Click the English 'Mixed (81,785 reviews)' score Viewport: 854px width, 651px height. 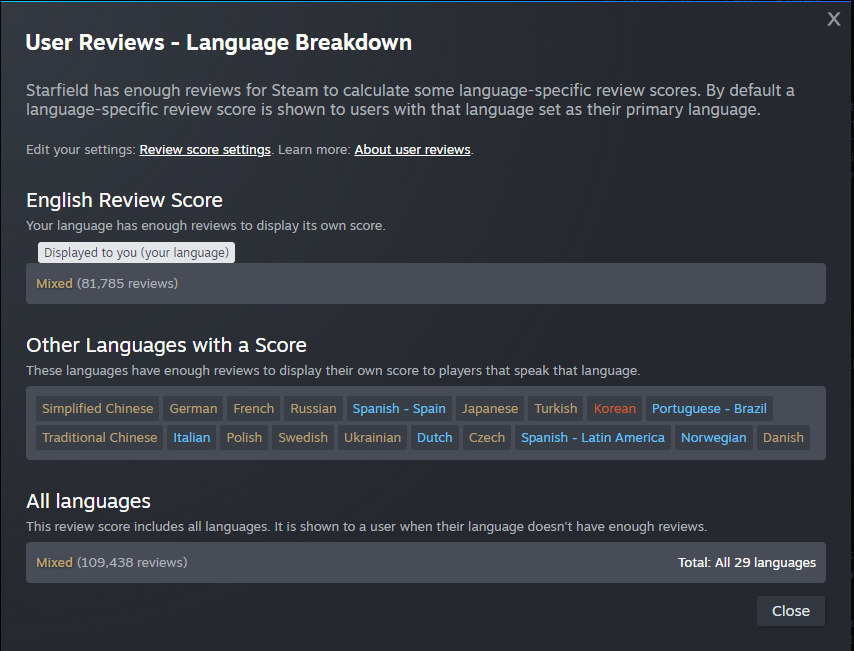coord(107,283)
